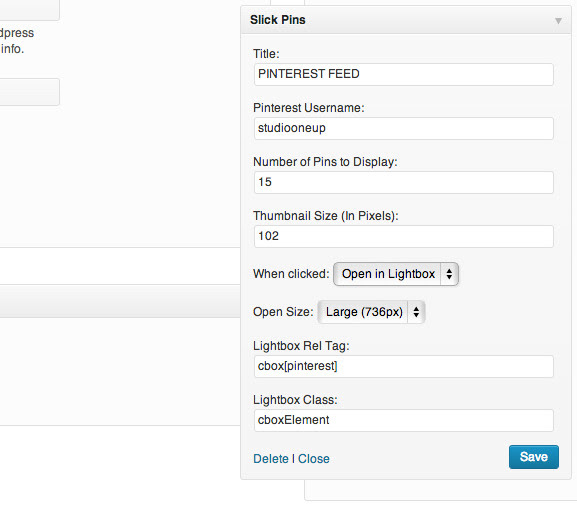Click the Lightbox Class input field
The width and height of the screenshot is (577, 515).
404,420
